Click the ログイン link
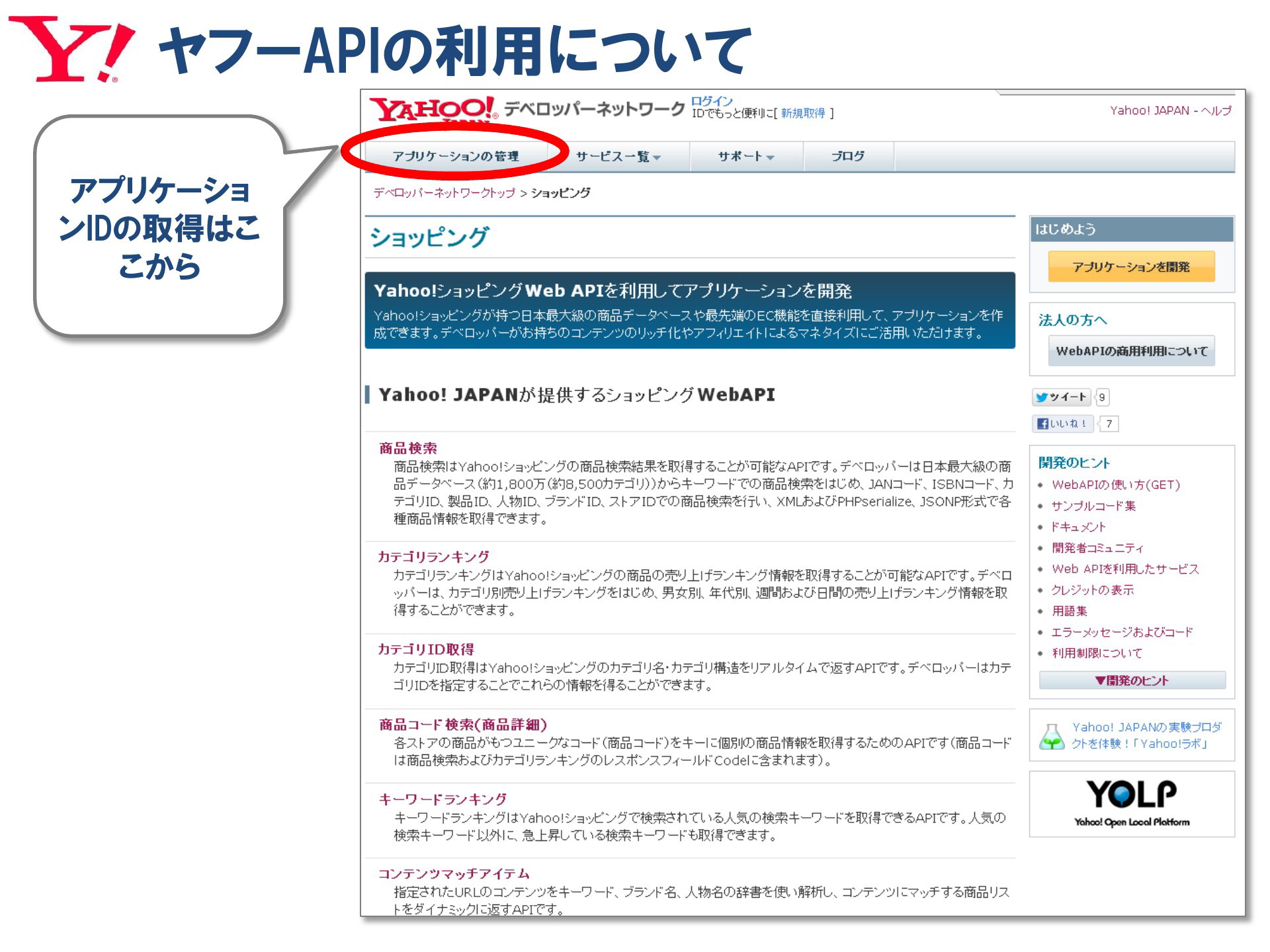Screen dimensions: 1270x952 click(x=712, y=101)
